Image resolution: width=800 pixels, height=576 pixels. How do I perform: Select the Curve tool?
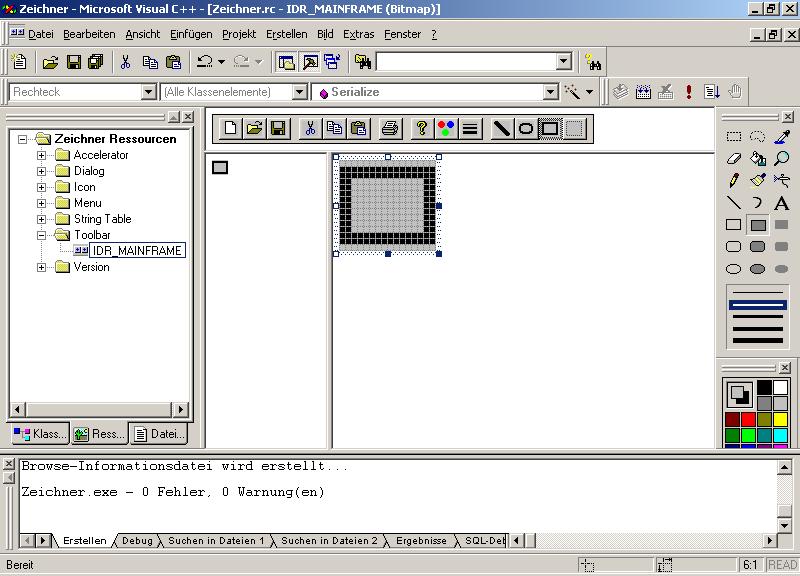[x=758, y=203]
